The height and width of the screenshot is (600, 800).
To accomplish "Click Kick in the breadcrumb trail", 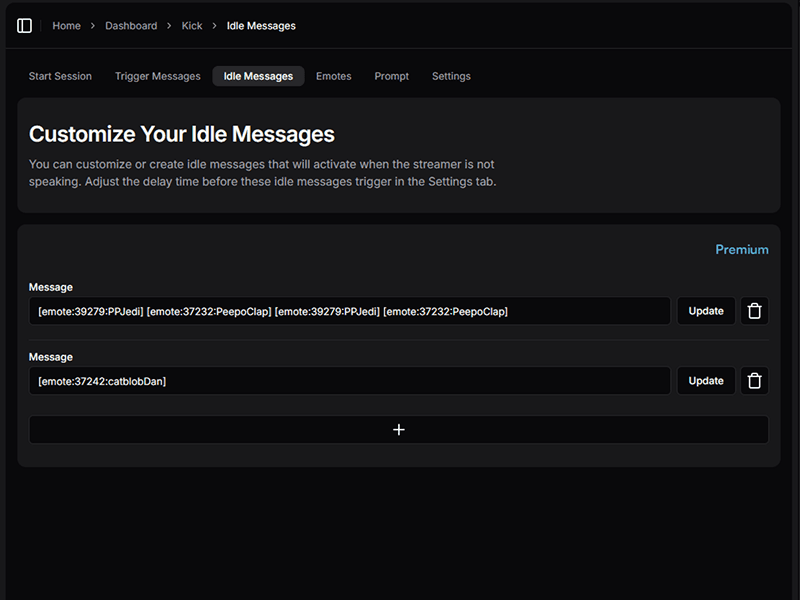I will coord(191,26).
